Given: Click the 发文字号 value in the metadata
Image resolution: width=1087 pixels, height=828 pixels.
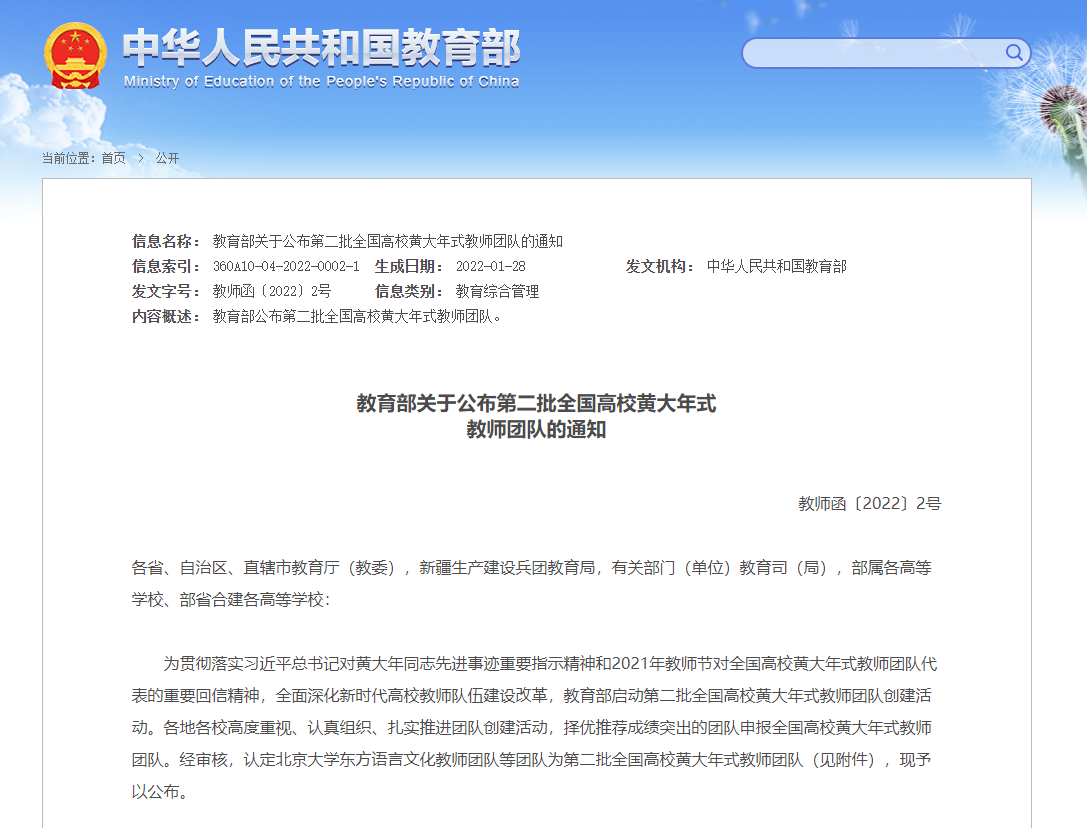Looking at the screenshot, I should point(272,291).
